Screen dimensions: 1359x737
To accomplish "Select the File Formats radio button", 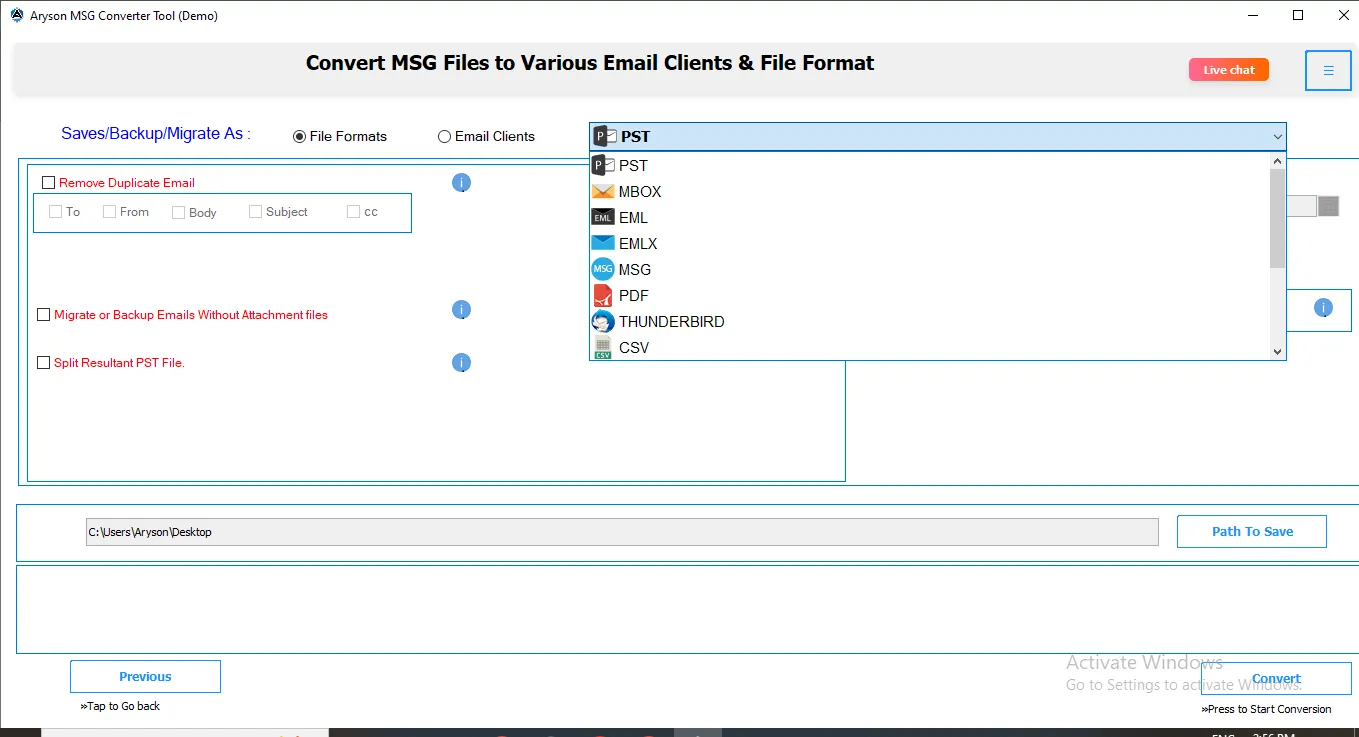I will 299,137.
